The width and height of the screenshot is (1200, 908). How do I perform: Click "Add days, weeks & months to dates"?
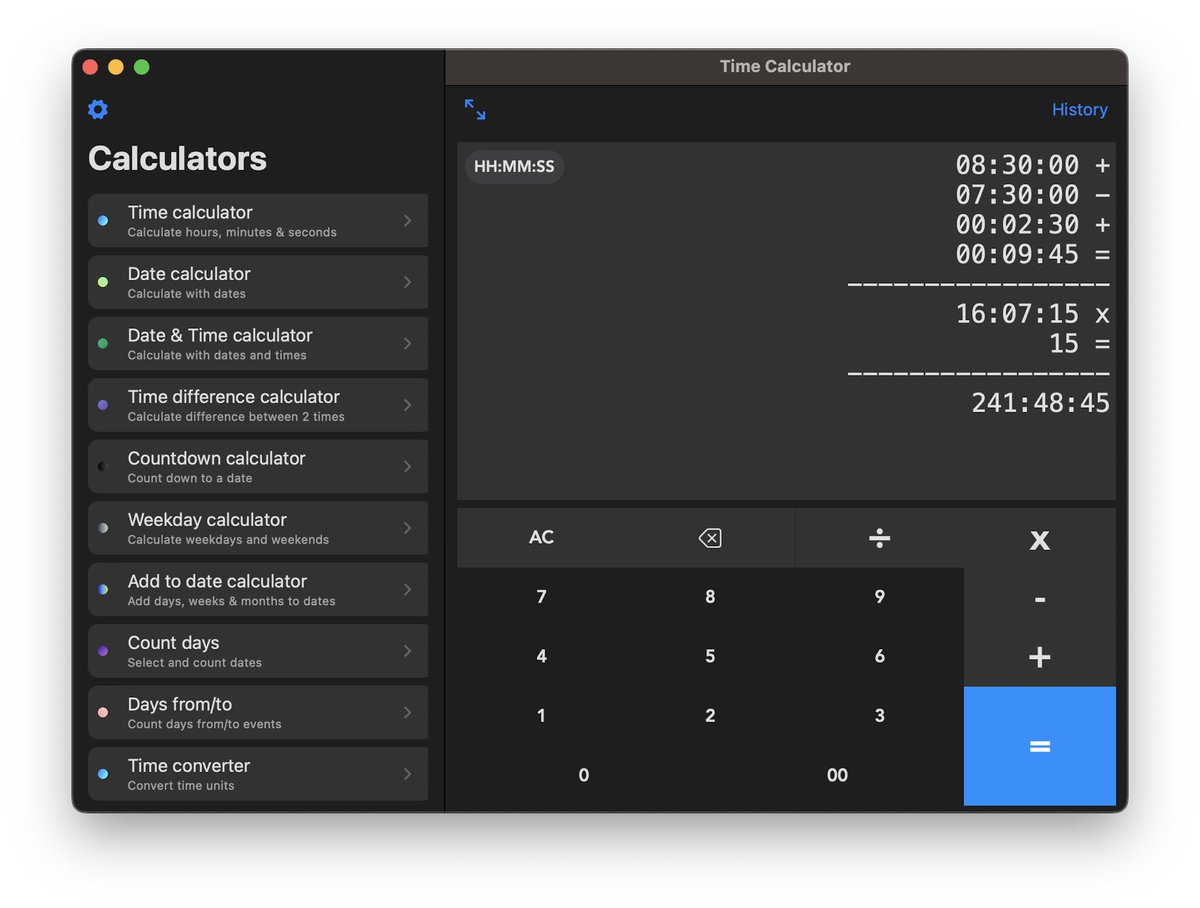pos(232,601)
